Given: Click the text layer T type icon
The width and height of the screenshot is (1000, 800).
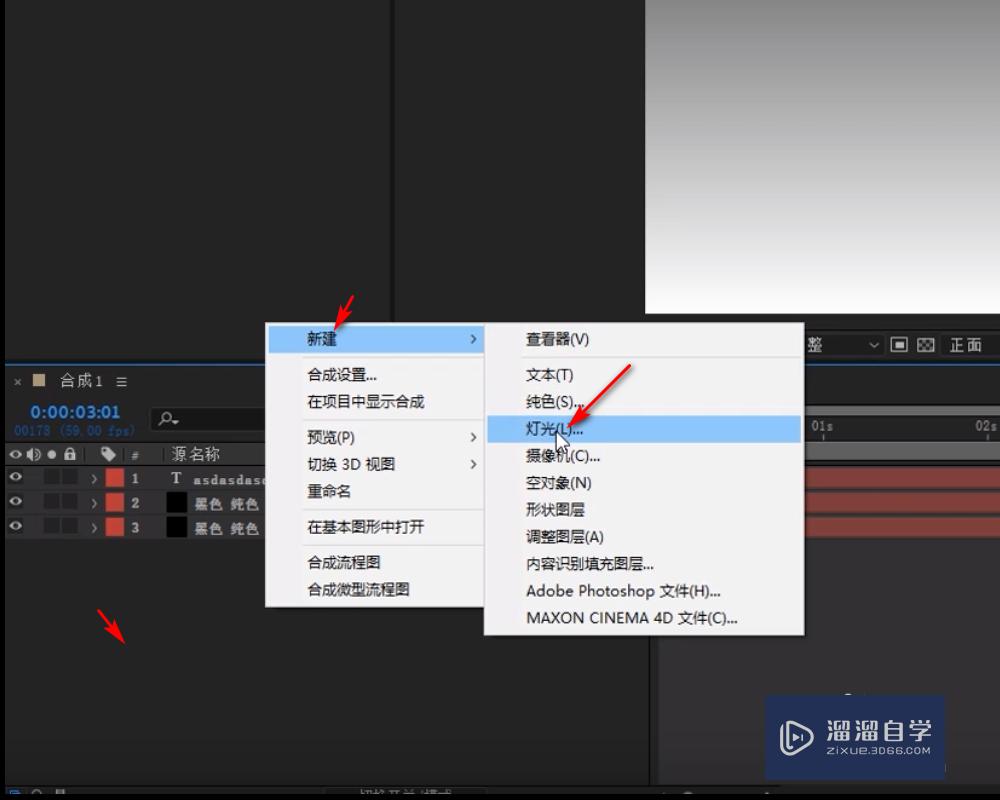Looking at the screenshot, I should pos(177,478).
